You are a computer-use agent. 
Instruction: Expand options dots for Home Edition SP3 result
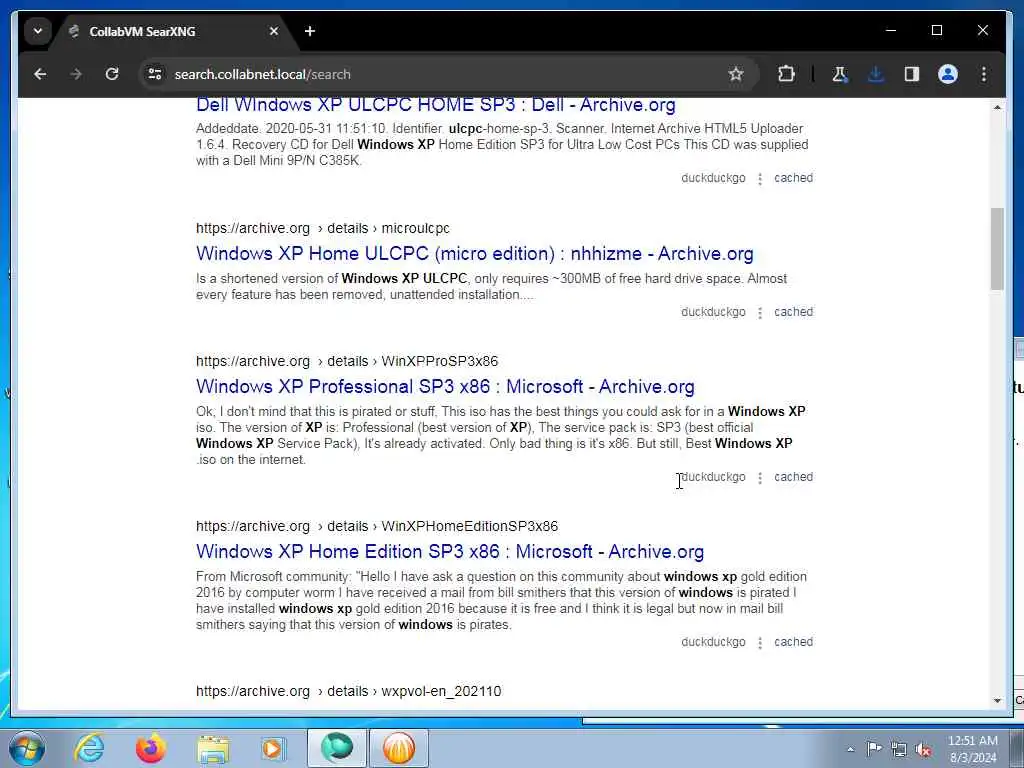[760, 643]
